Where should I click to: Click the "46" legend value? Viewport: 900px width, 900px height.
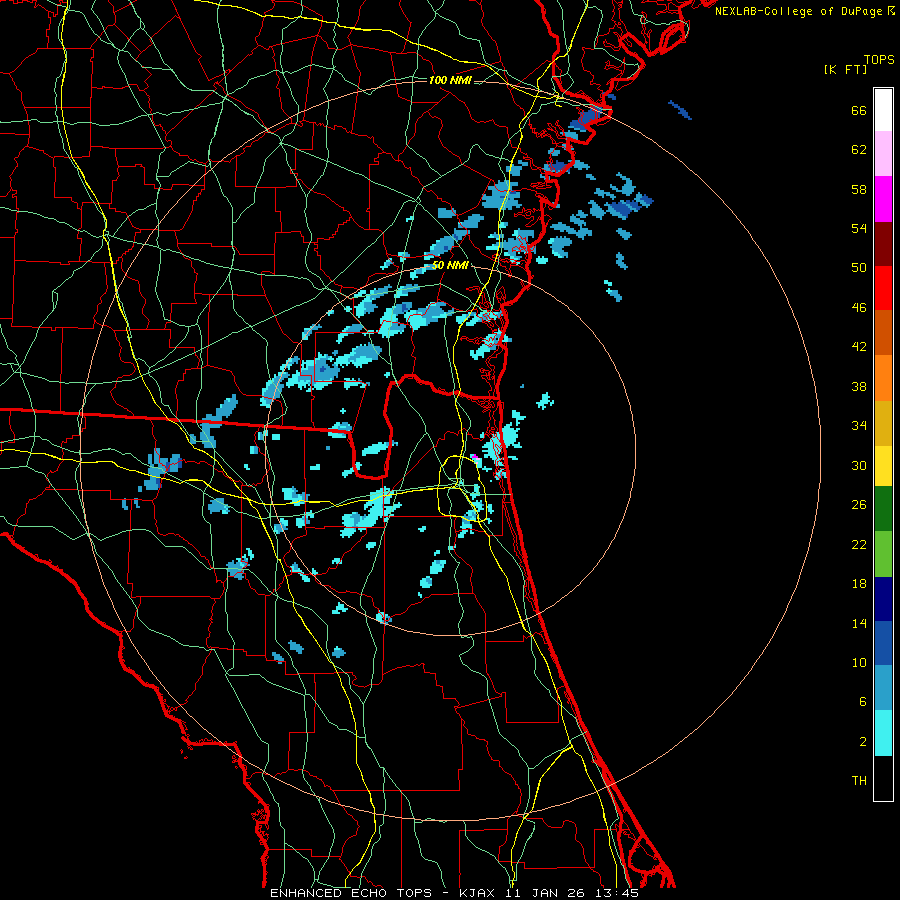pyautogui.click(x=859, y=308)
